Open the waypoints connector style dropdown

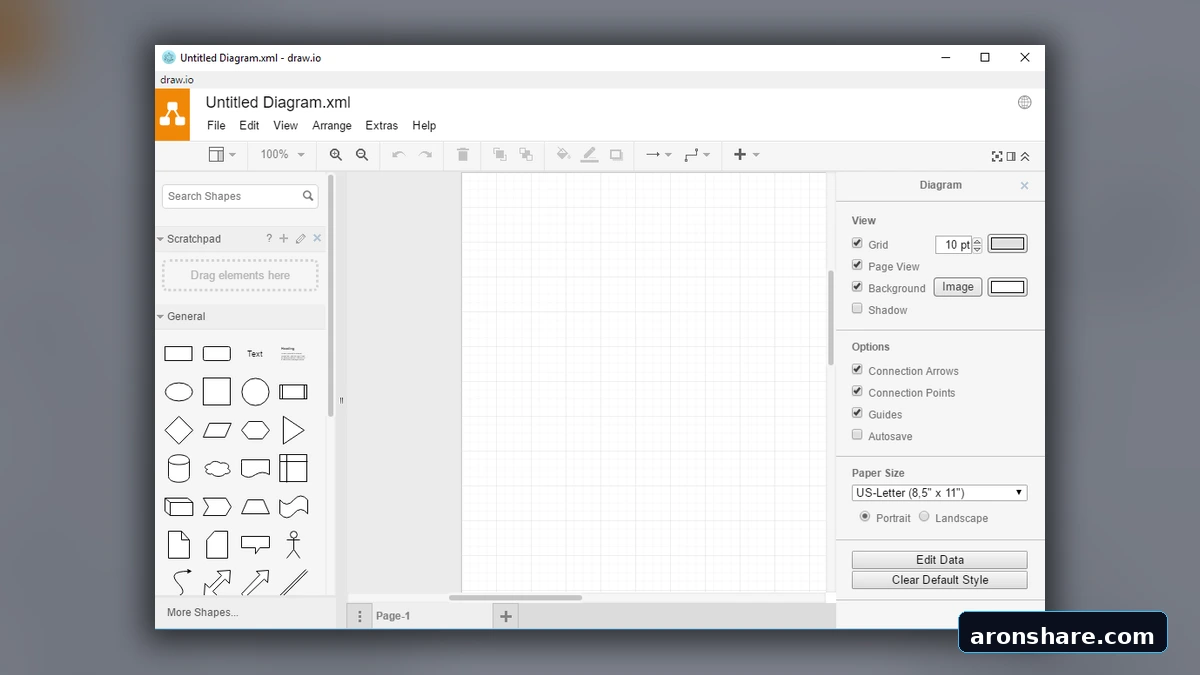[x=697, y=155]
